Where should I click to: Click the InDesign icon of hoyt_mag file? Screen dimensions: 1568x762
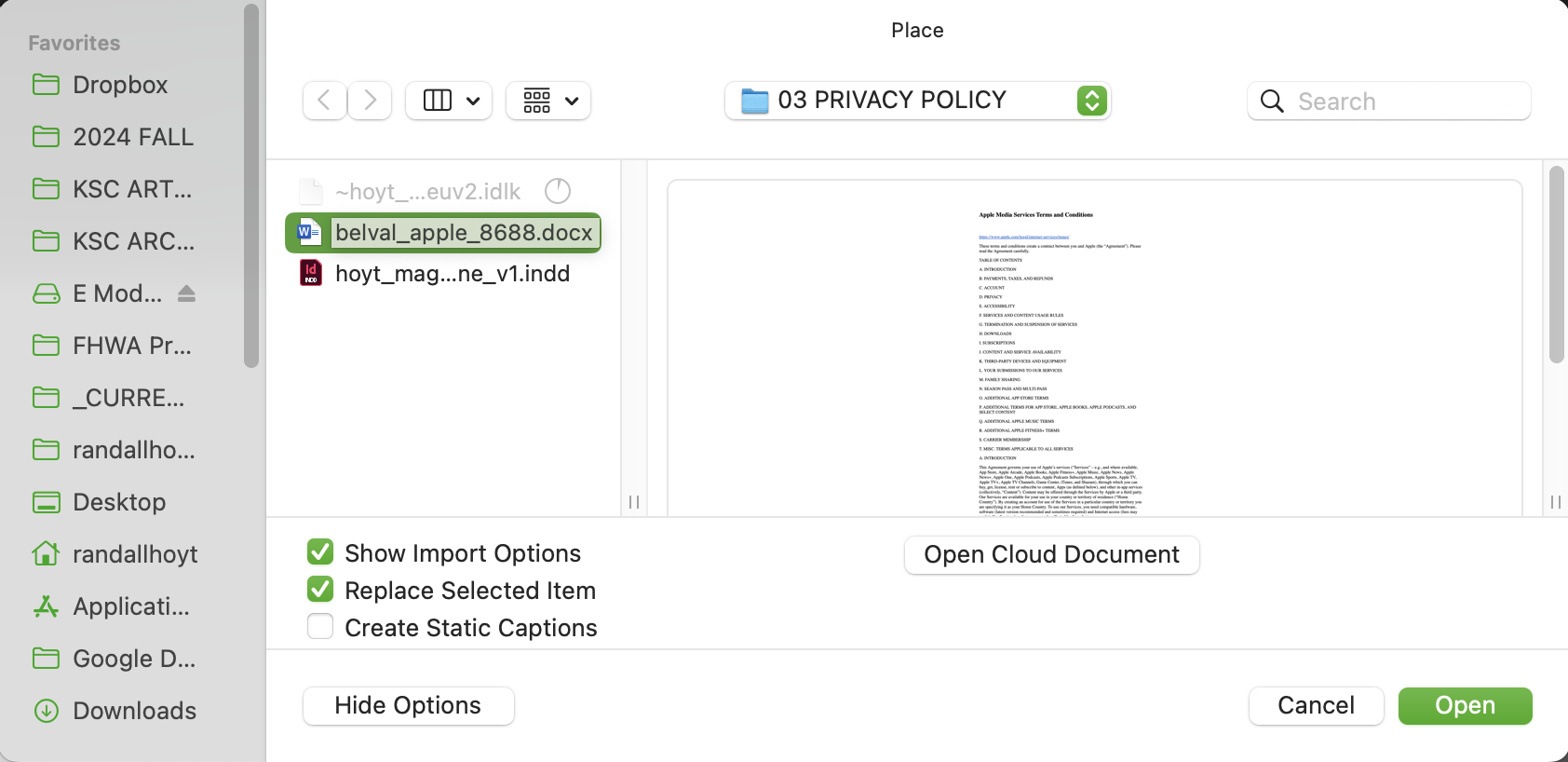coord(311,273)
